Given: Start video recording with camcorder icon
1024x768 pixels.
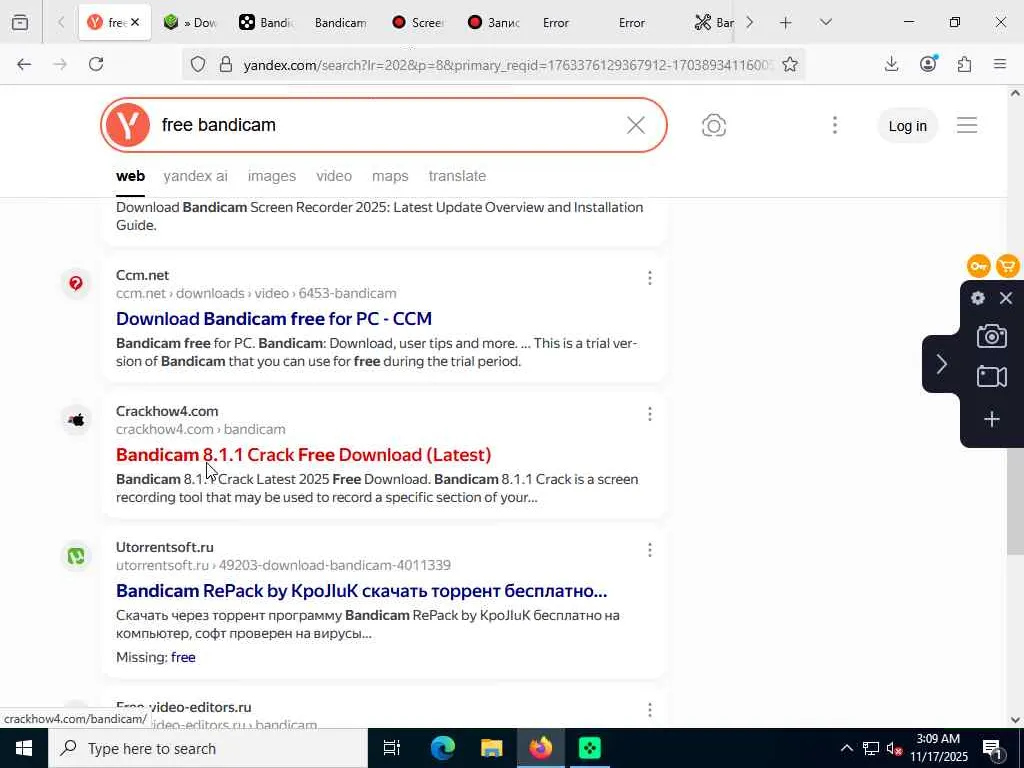Looking at the screenshot, I should [991, 377].
